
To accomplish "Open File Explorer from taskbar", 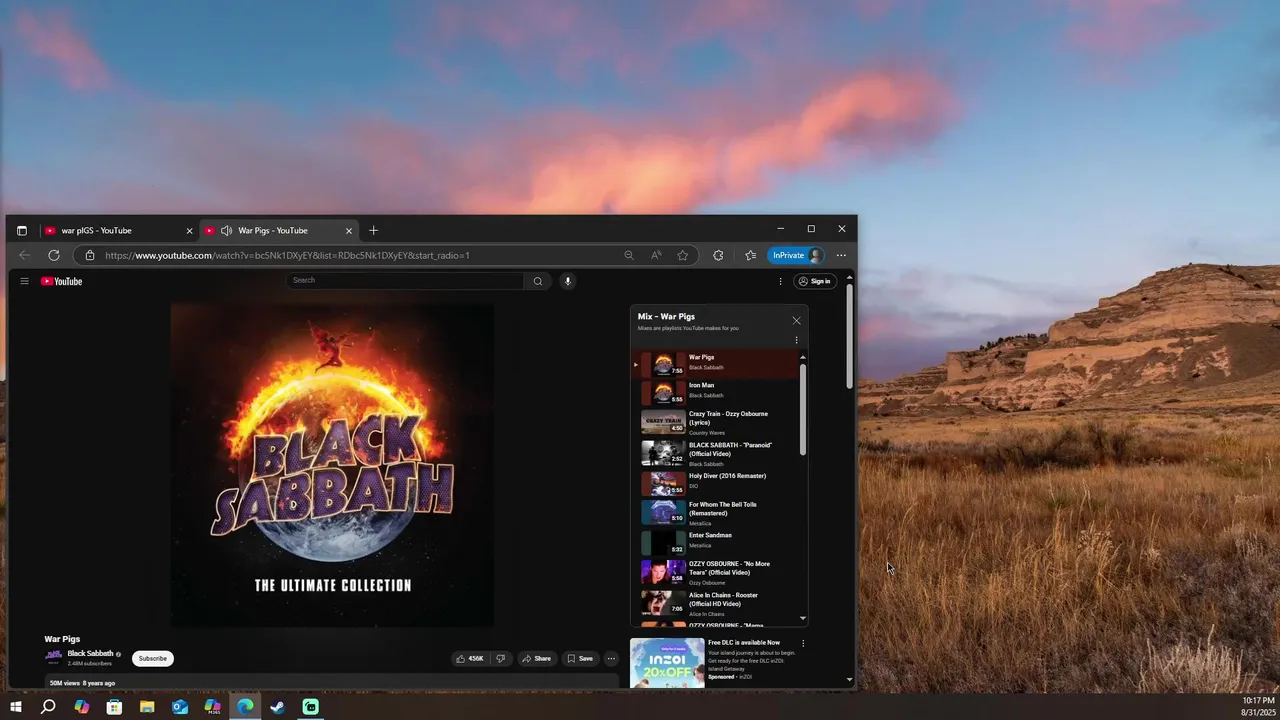I will point(147,707).
